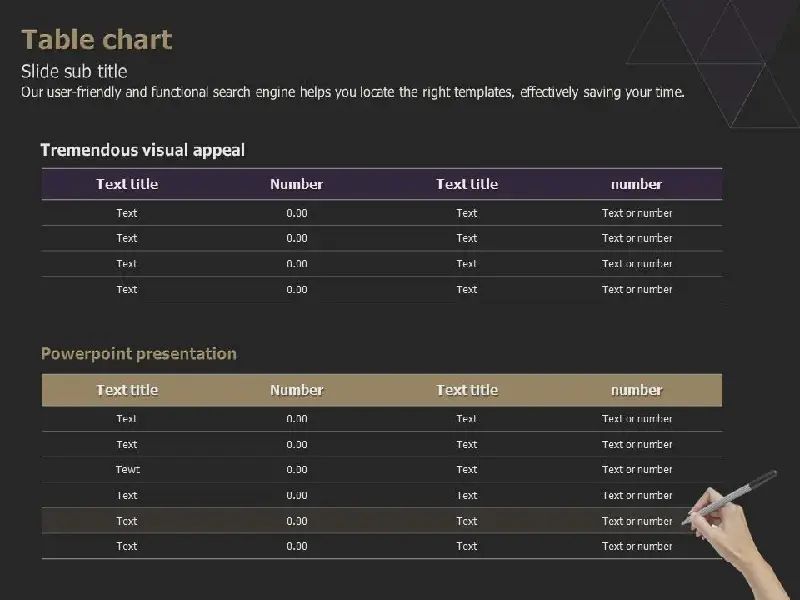The height and width of the screenshot is (600, 800).
Task: Click first "0.00" cell under purple header
Action: point(296,213)
